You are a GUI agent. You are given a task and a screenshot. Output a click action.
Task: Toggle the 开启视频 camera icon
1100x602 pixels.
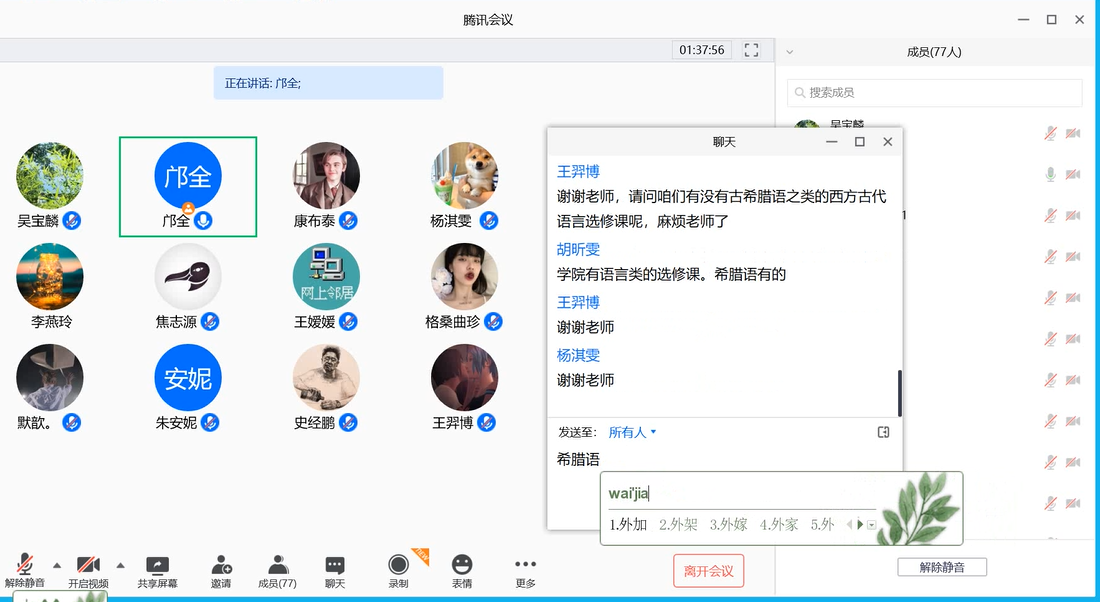pyautogui.click(x=88, y=564)
